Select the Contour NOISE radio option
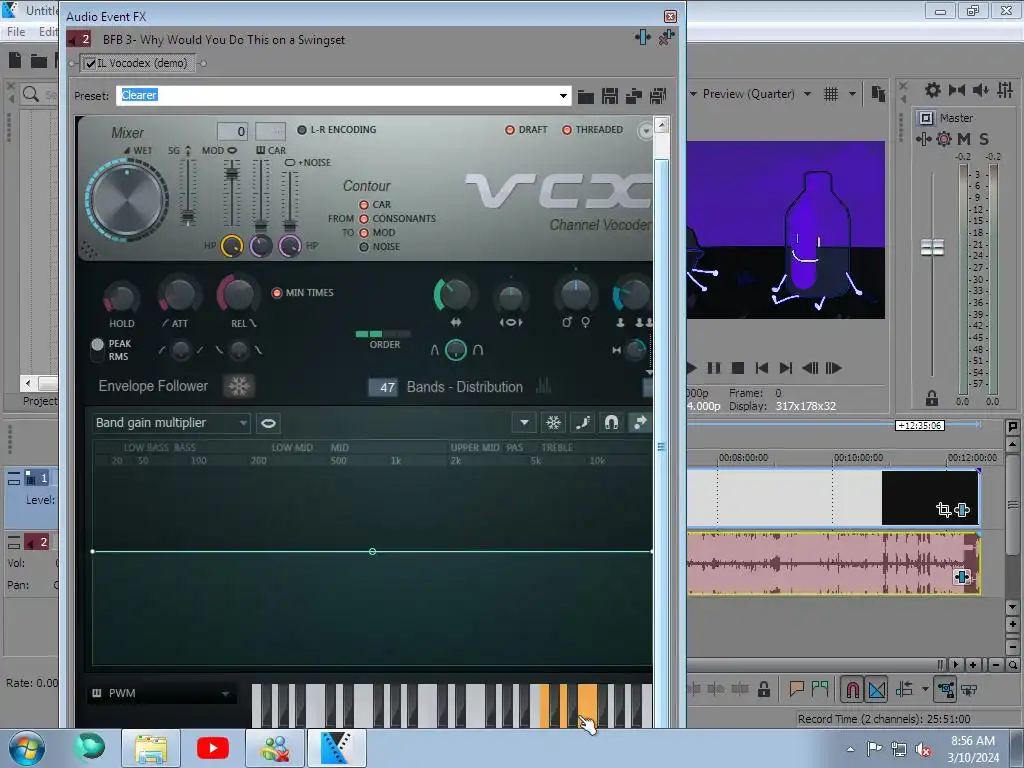Viewport: 1024px width, 768px height. pyautogui.click(x=364, y=247)
